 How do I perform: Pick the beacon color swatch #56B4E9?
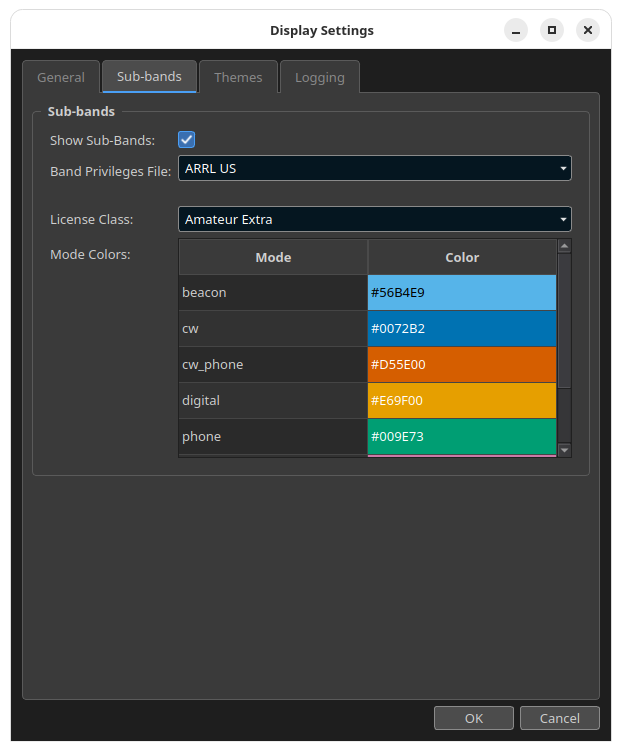pos(462,293)
